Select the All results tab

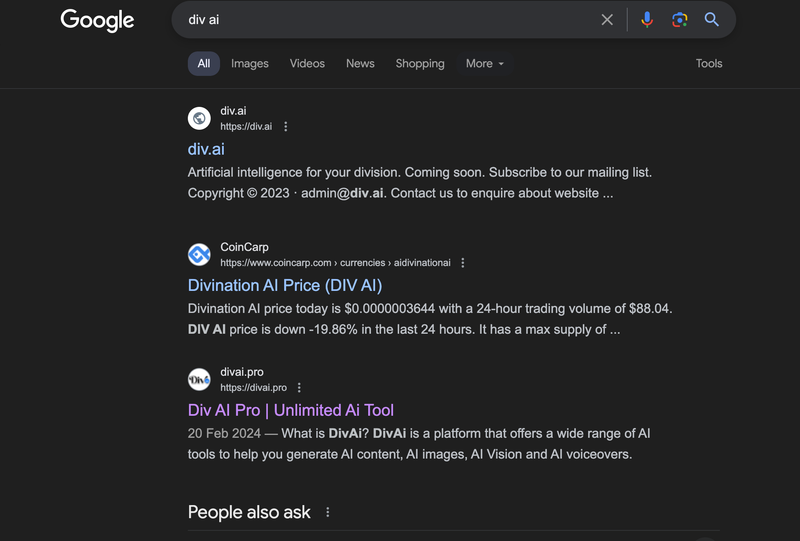pyautogui.click(x=204, y=63)
